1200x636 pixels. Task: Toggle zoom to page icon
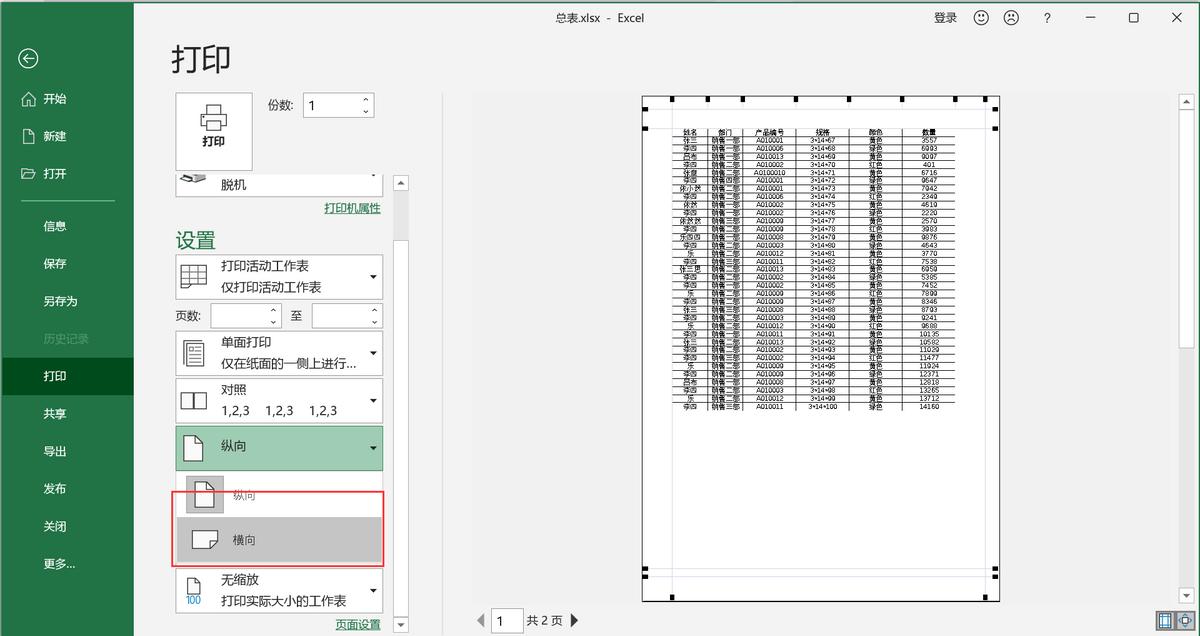point(1185,621)
